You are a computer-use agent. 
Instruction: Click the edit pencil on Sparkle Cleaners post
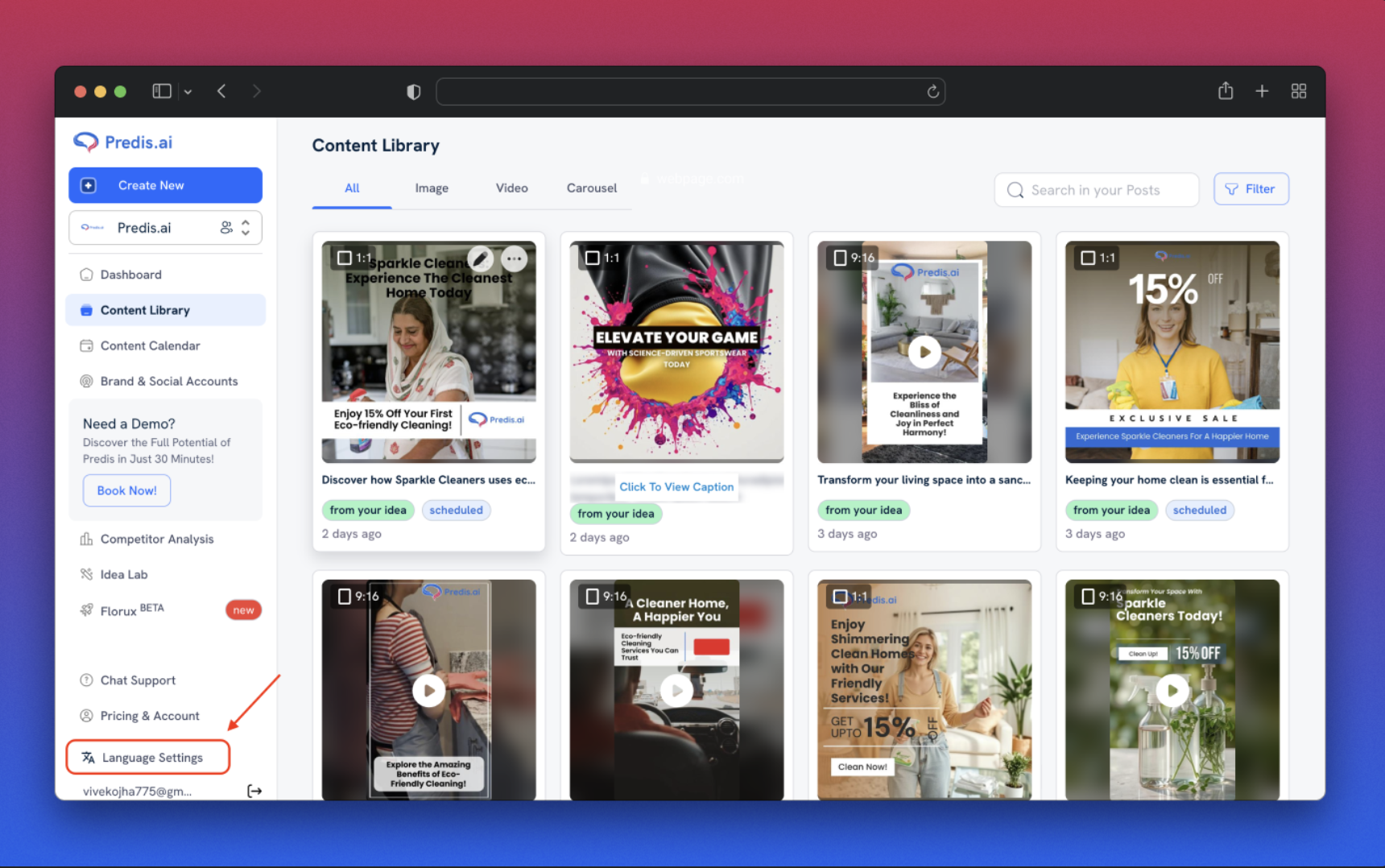point(481,258)
